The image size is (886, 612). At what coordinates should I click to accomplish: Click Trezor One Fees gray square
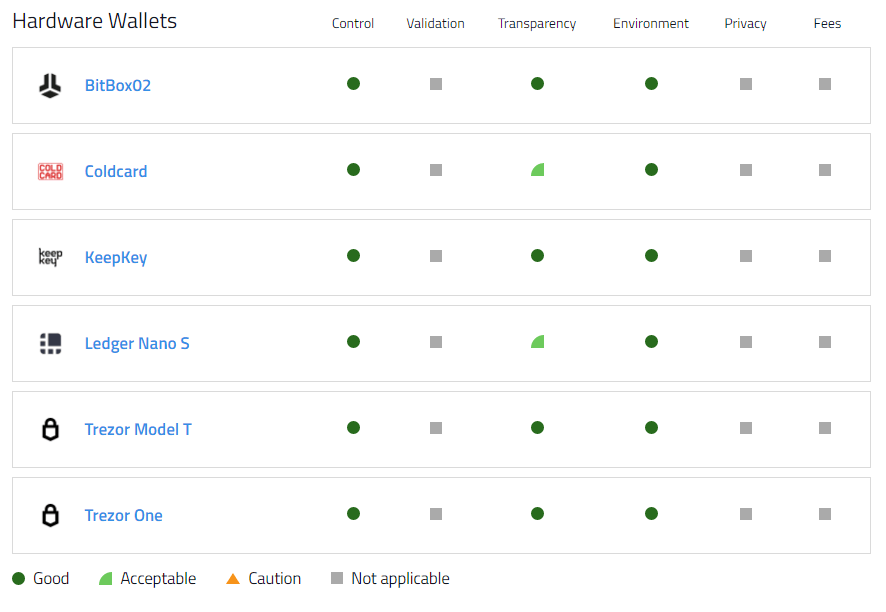[x=825, y=514]
